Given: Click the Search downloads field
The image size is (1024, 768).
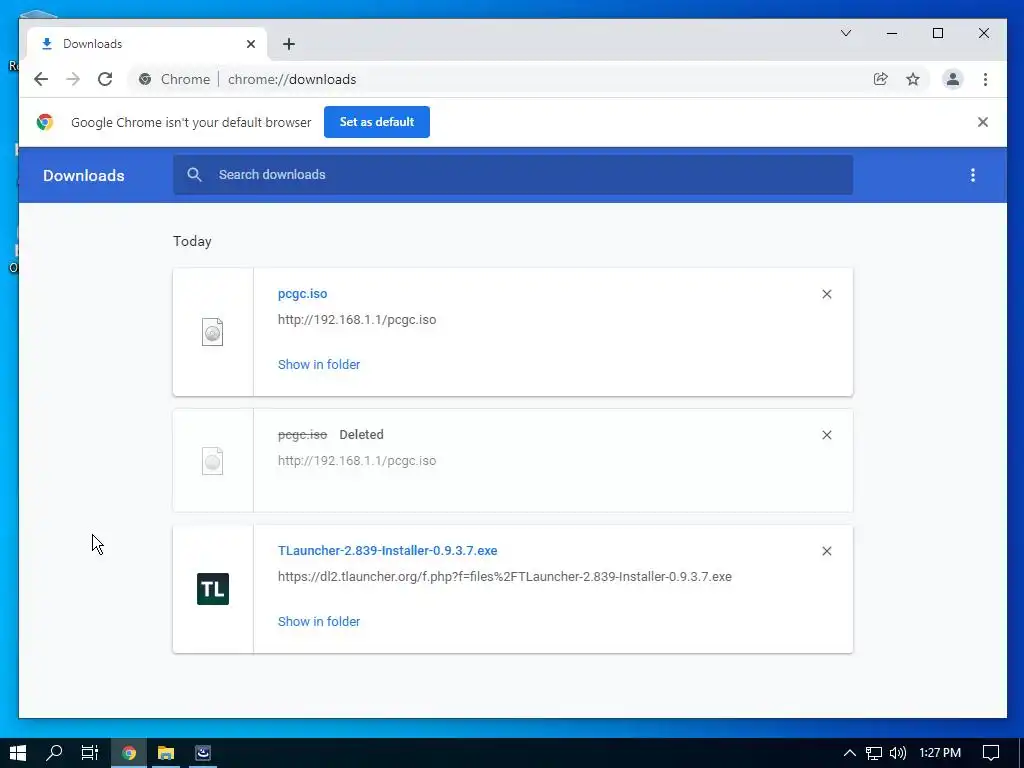Looking at the screenshot, I should (x=513, y=174).
